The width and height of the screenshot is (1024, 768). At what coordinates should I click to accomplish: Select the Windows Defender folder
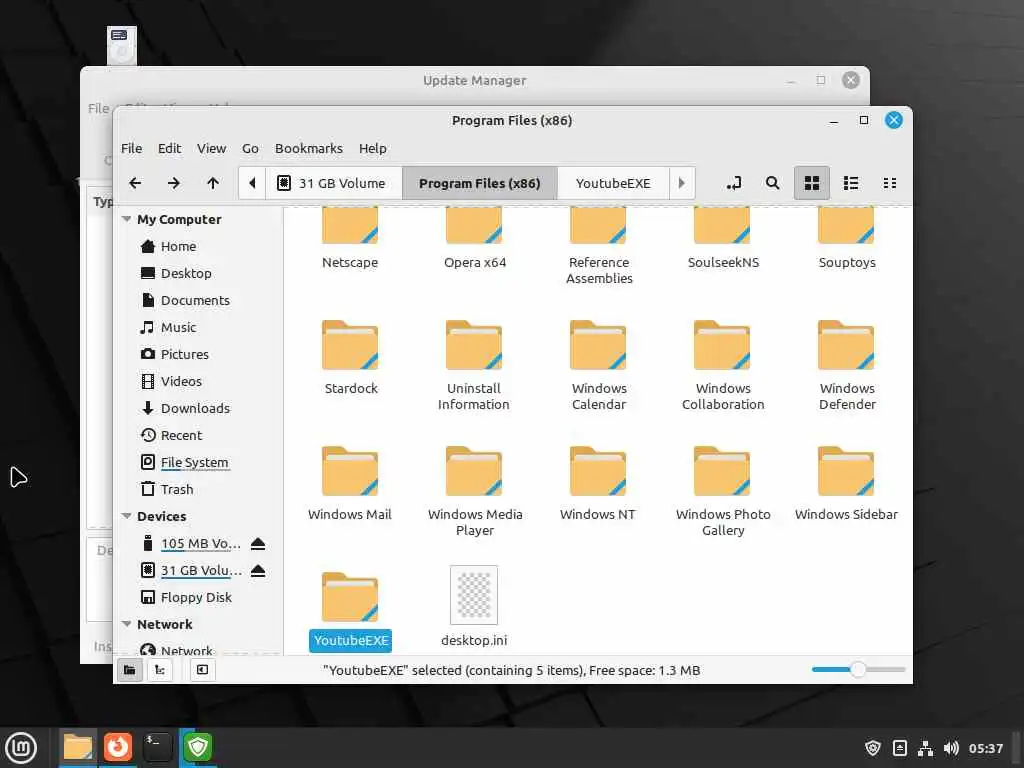(x=847, y=366)
